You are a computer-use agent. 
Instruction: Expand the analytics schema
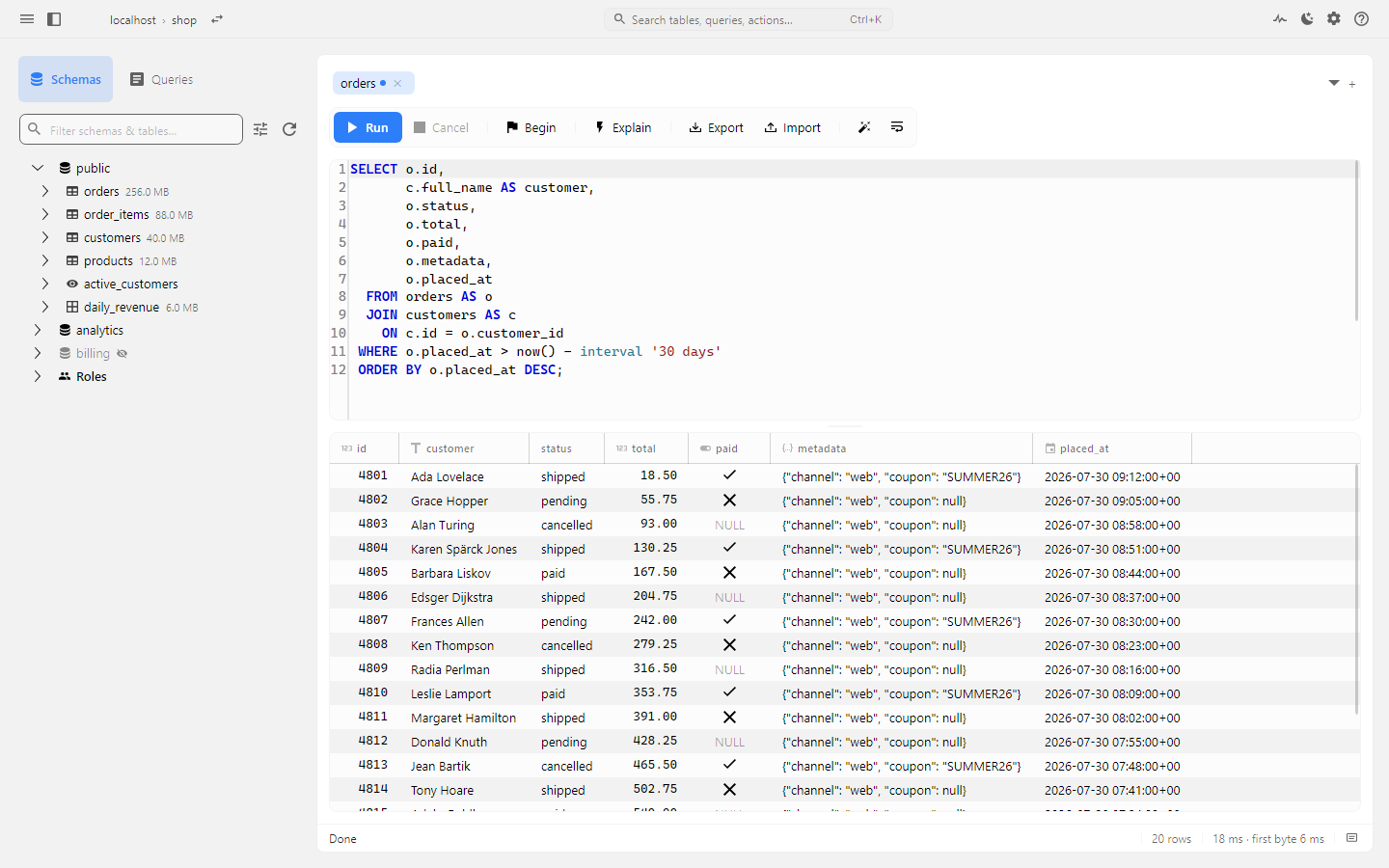[x=38, y=330]
